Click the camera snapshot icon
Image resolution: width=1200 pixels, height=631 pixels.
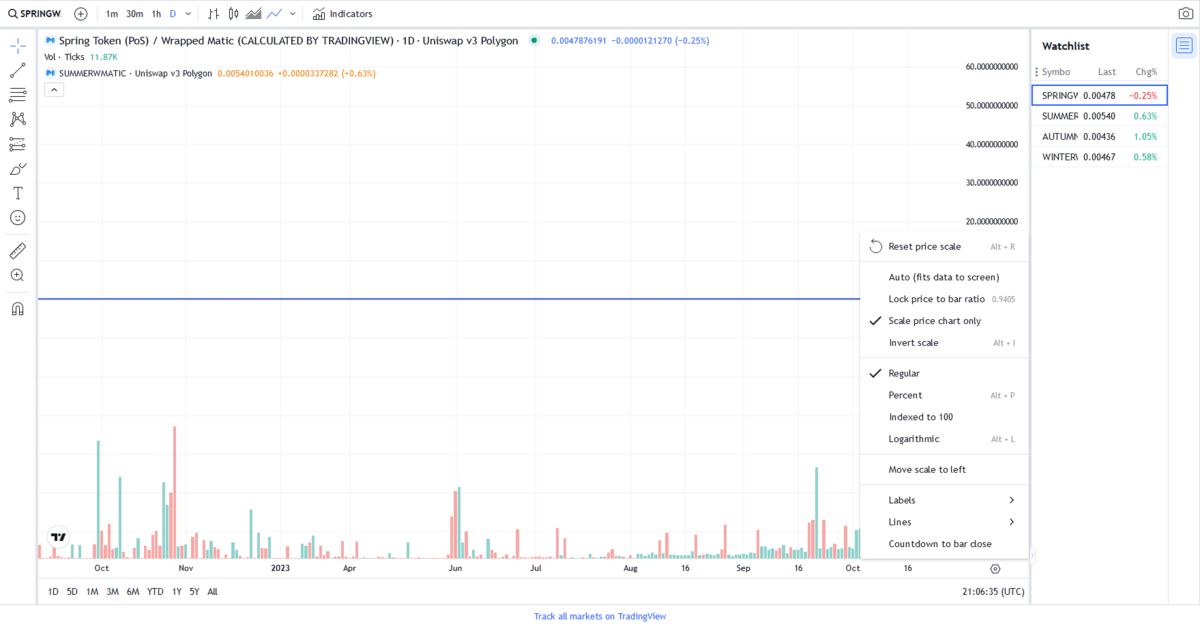coord(1185,14)
